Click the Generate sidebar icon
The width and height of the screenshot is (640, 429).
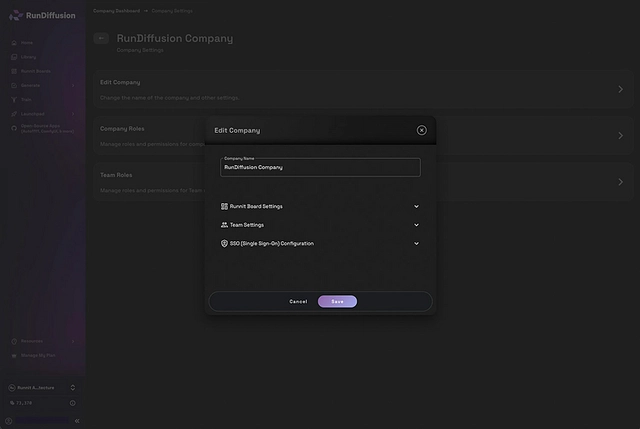(14, 85)
